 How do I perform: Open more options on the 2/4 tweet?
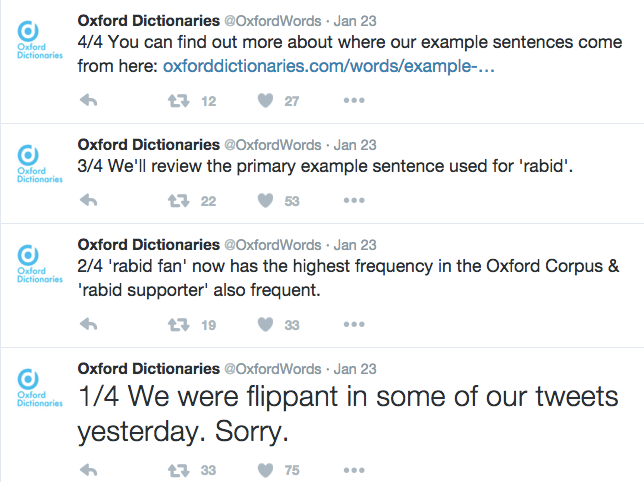point(354,324)
